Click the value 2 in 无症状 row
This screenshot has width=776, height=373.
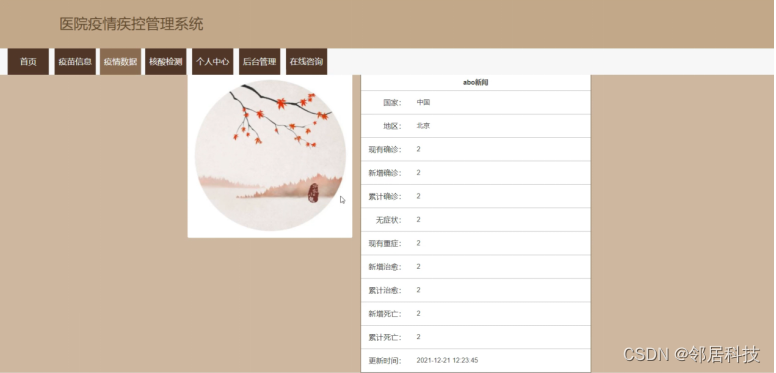(419, 220)
